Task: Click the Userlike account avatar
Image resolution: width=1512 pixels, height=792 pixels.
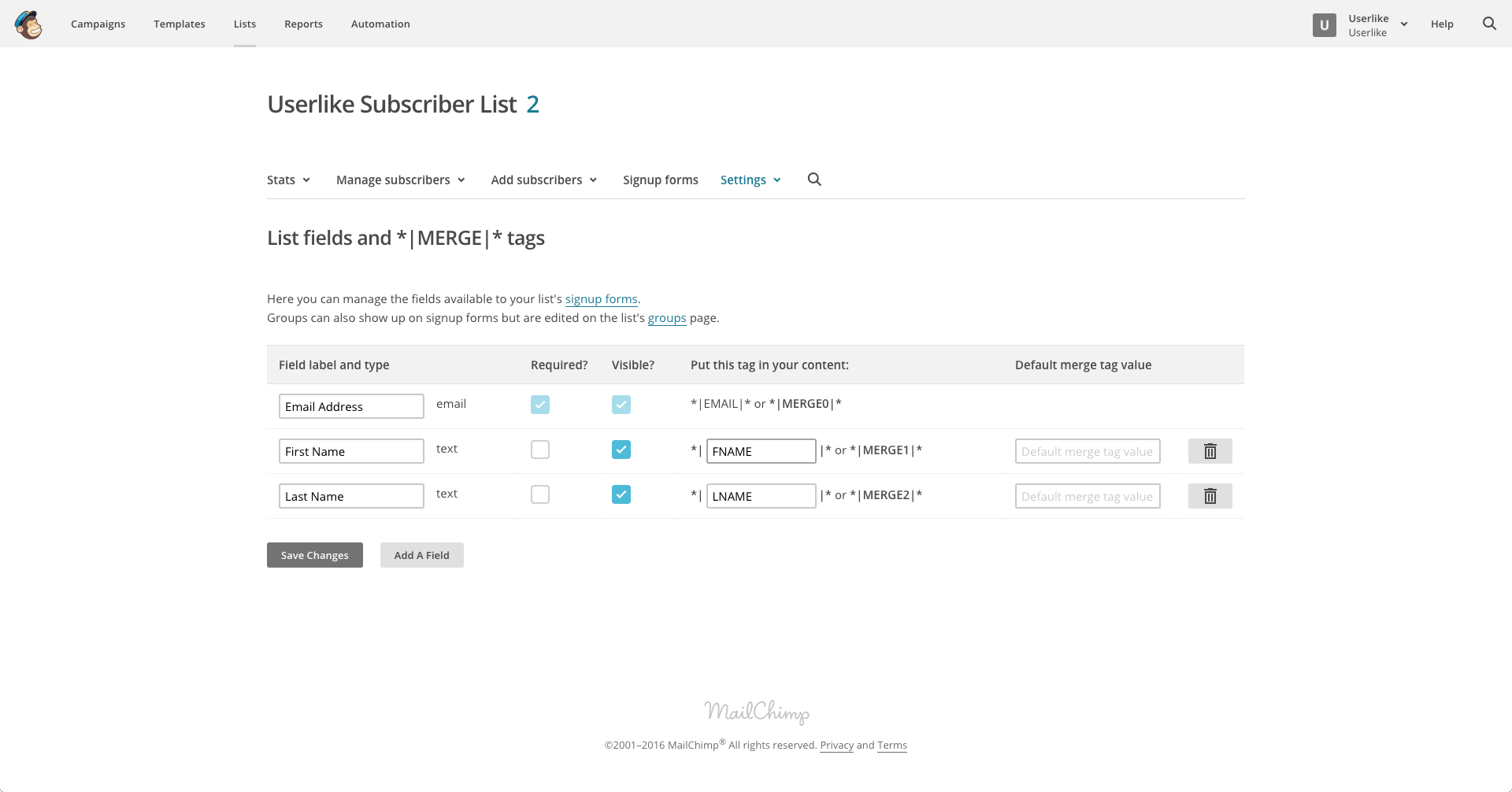Action: click(x=1324, y=25)
